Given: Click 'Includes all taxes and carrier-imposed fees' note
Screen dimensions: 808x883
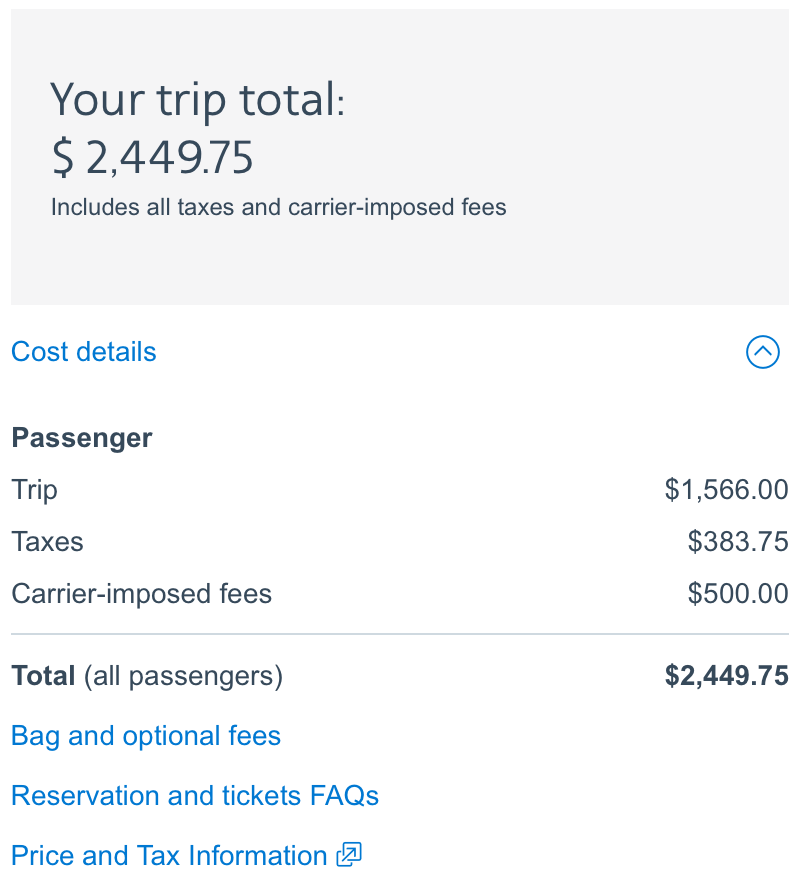Looking at the screenshot, I should tap(279, 208).
